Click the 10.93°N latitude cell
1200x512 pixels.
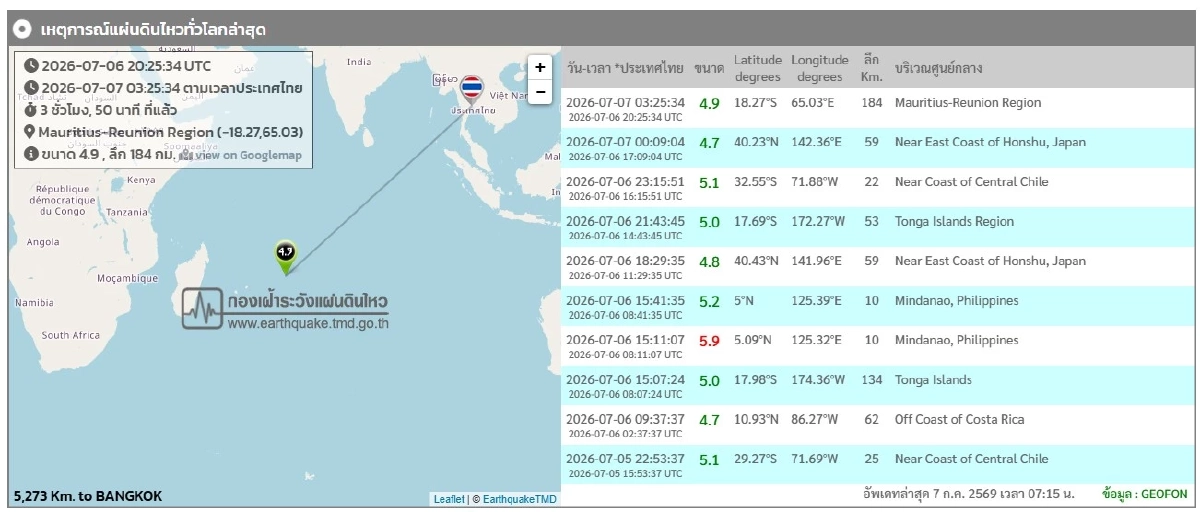click(758, 419)
